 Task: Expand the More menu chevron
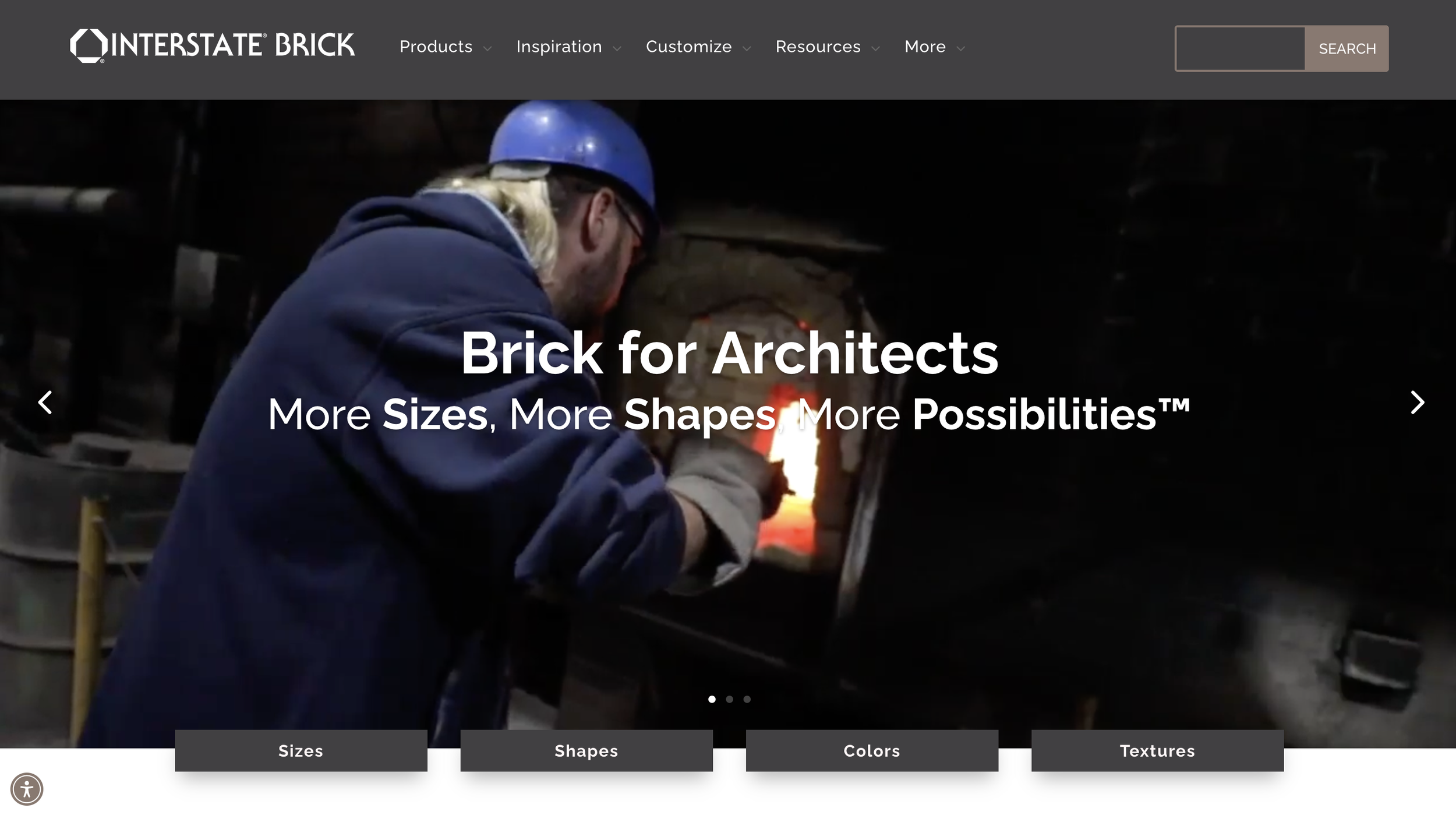tap(961, 49)
